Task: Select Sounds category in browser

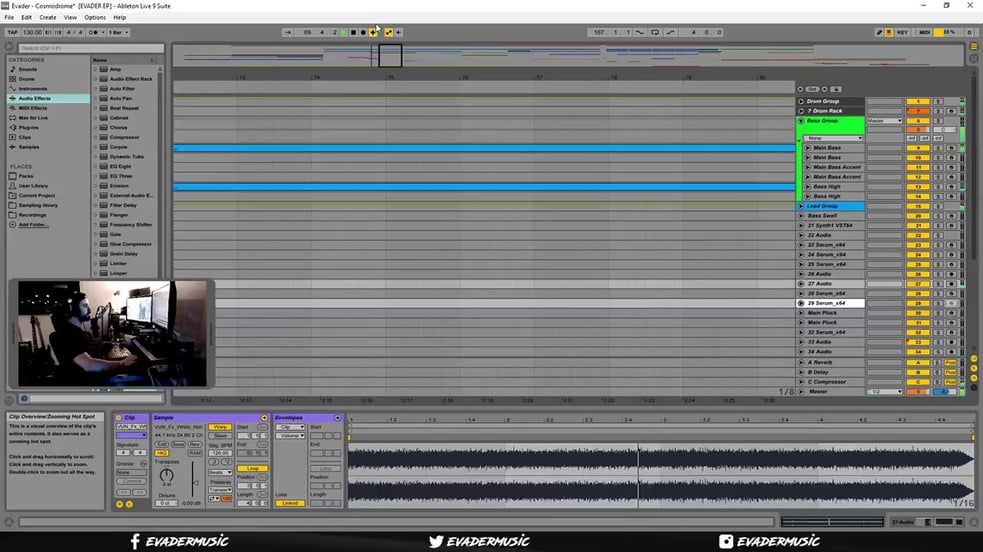Action: click(28, 69)
